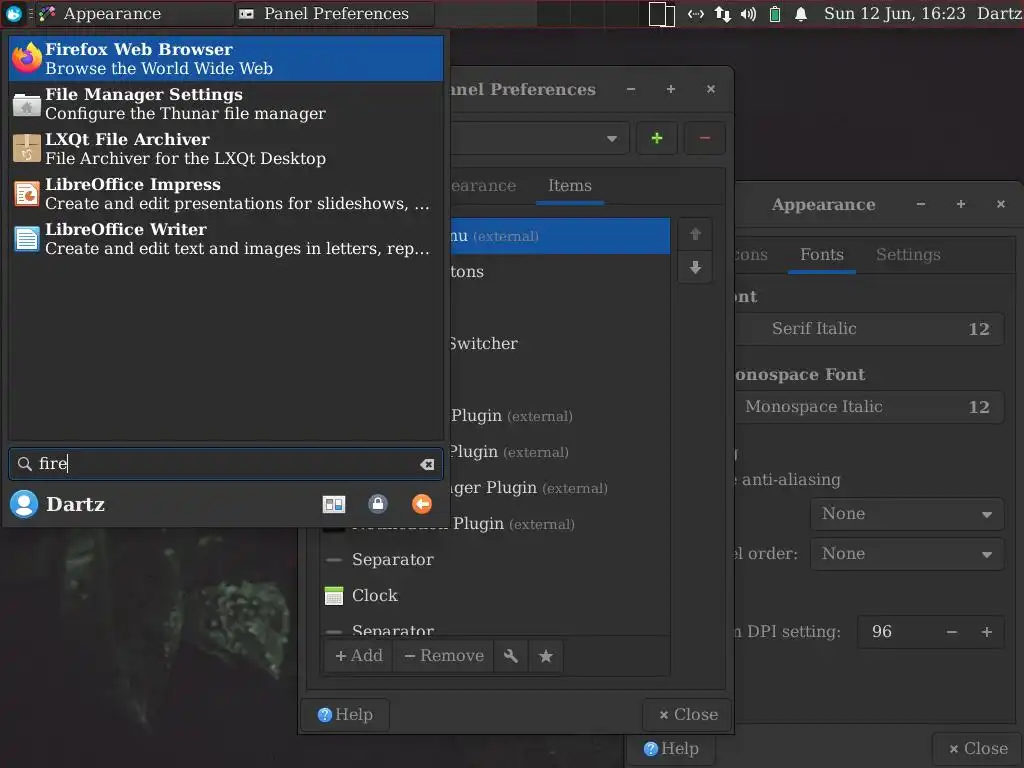The height and width of the screenshot is (768, 1024).
Task: Open the Dartz user menu in the top panel
Action: pyautogui.click(x=999, y=14)
